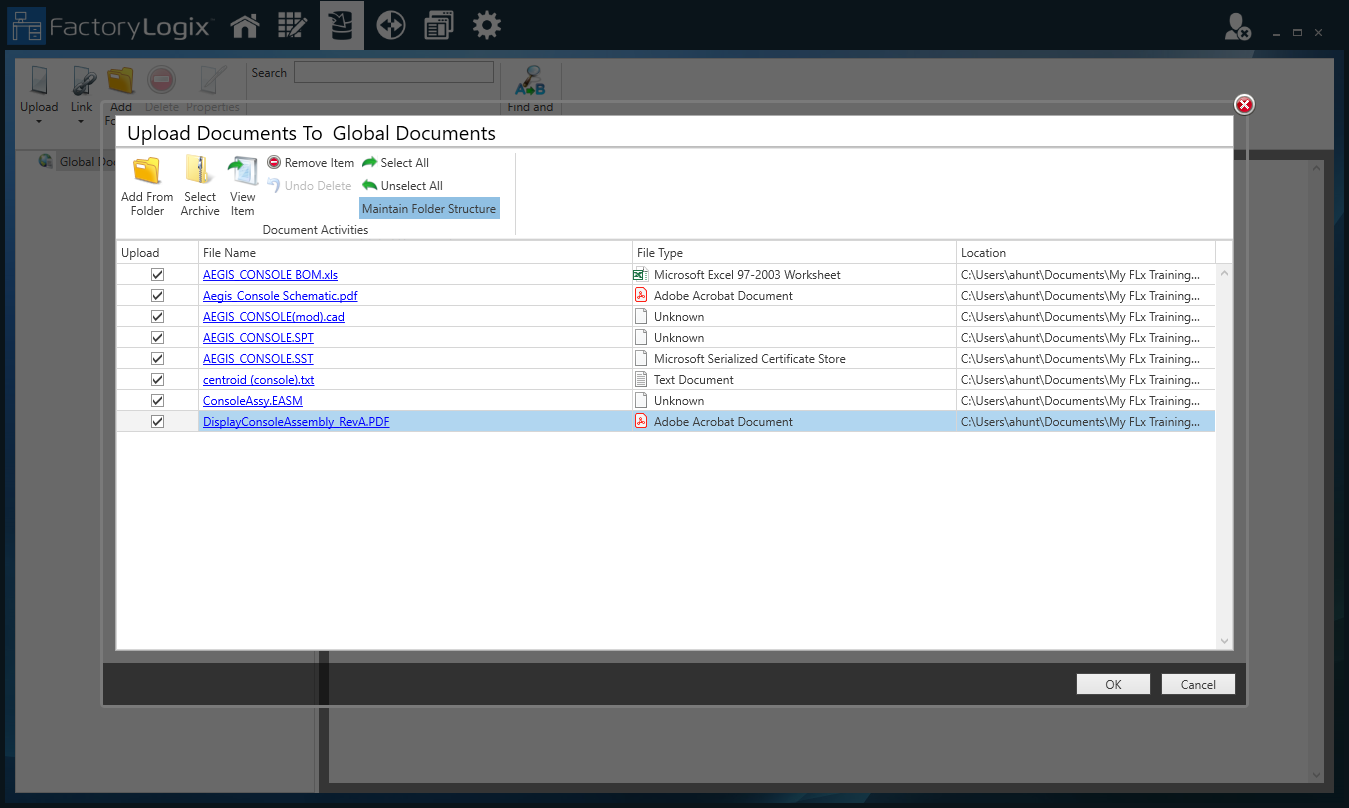
Task: Go to the Home tab
Action: [x=245, y=25]
